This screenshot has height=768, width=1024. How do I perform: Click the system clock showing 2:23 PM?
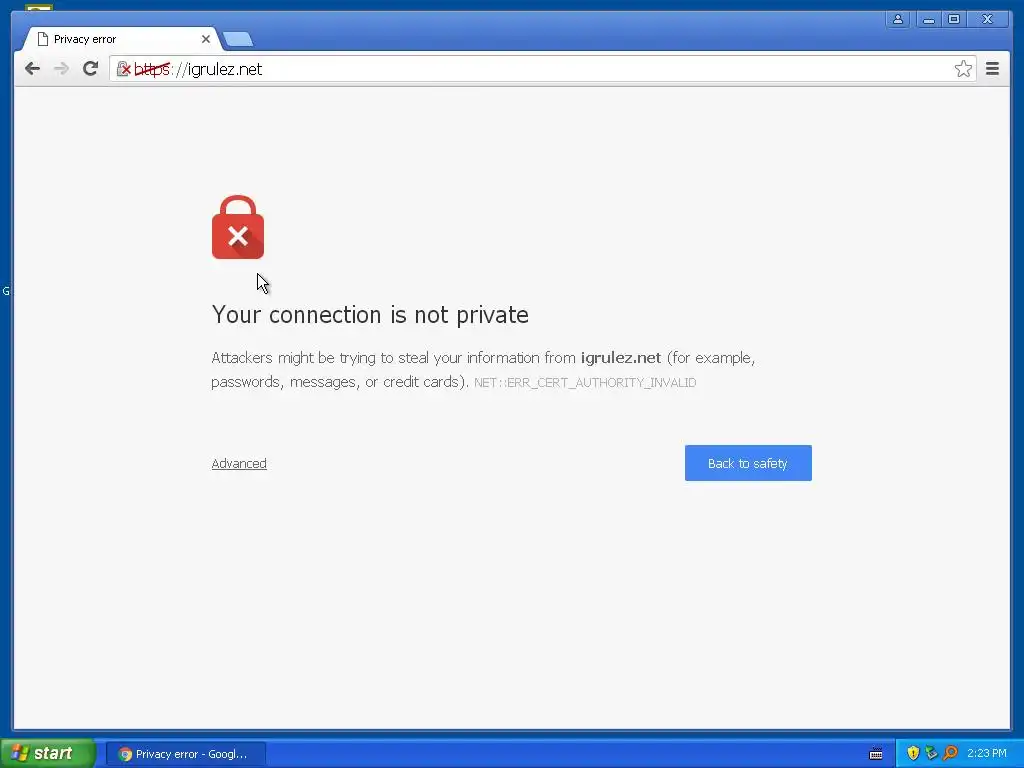coord(987,754)
